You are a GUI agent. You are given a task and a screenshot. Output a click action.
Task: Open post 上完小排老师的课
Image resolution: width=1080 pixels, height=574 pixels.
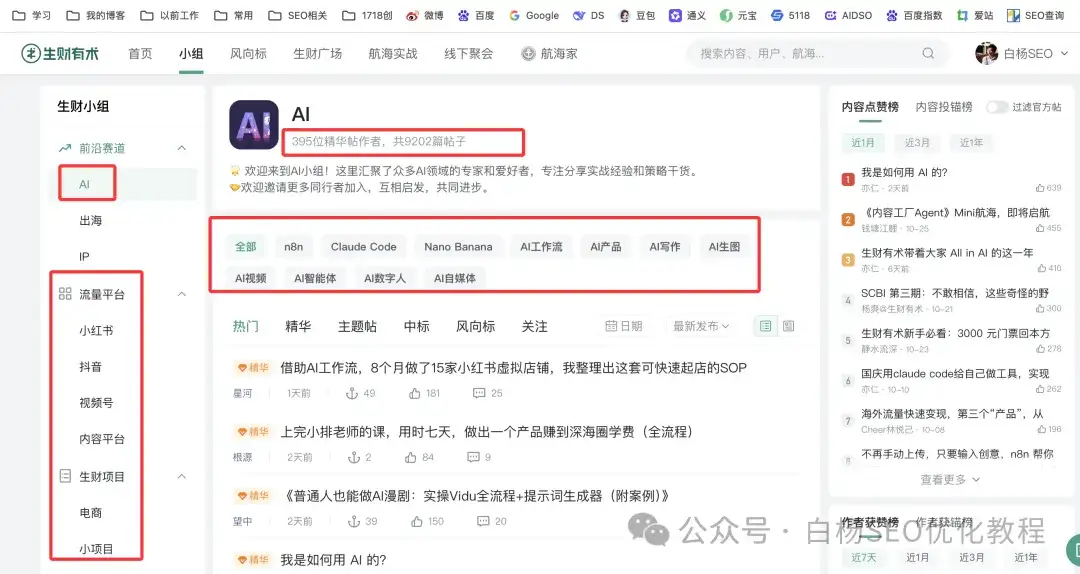coord(486,432)
